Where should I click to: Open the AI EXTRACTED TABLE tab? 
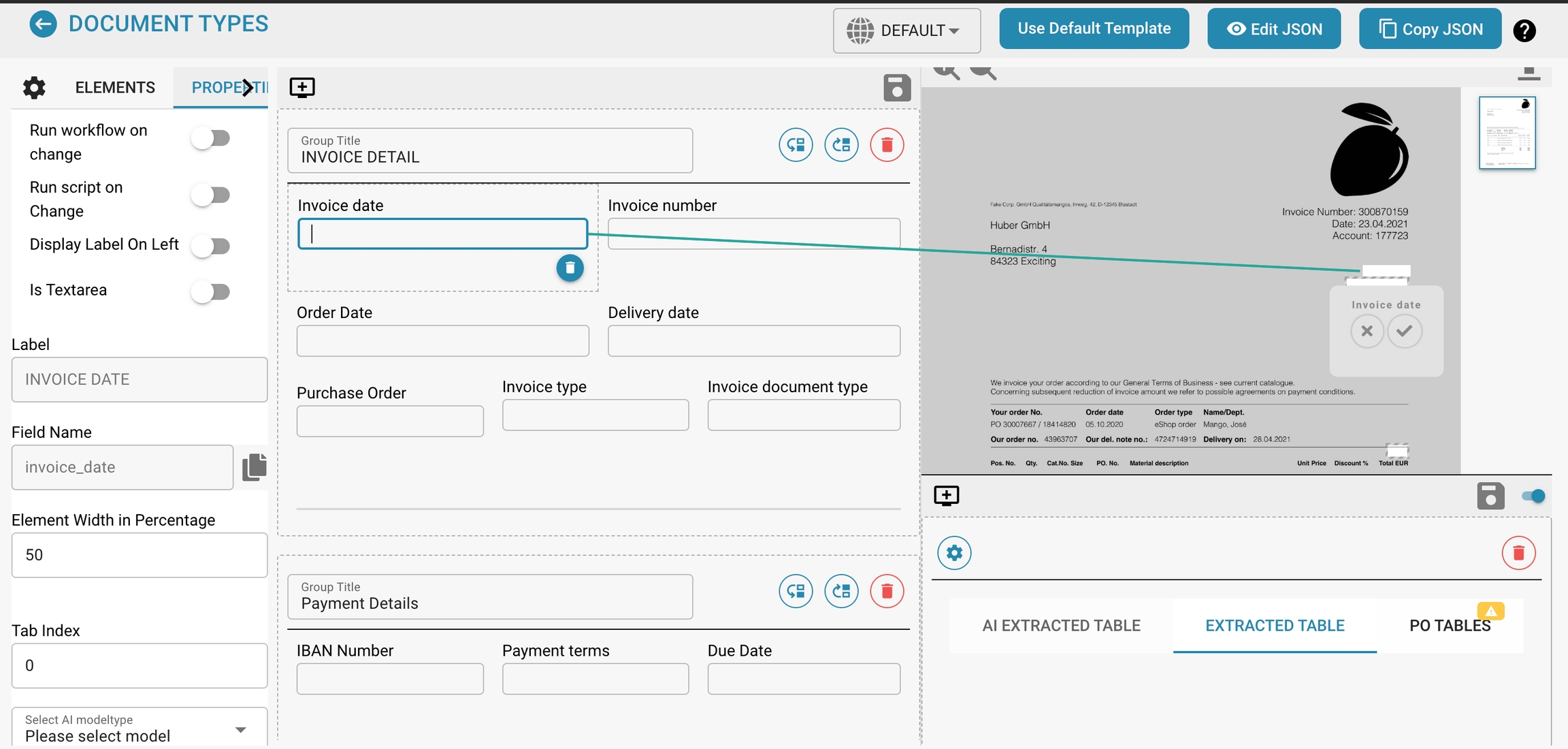point(1060,625)
